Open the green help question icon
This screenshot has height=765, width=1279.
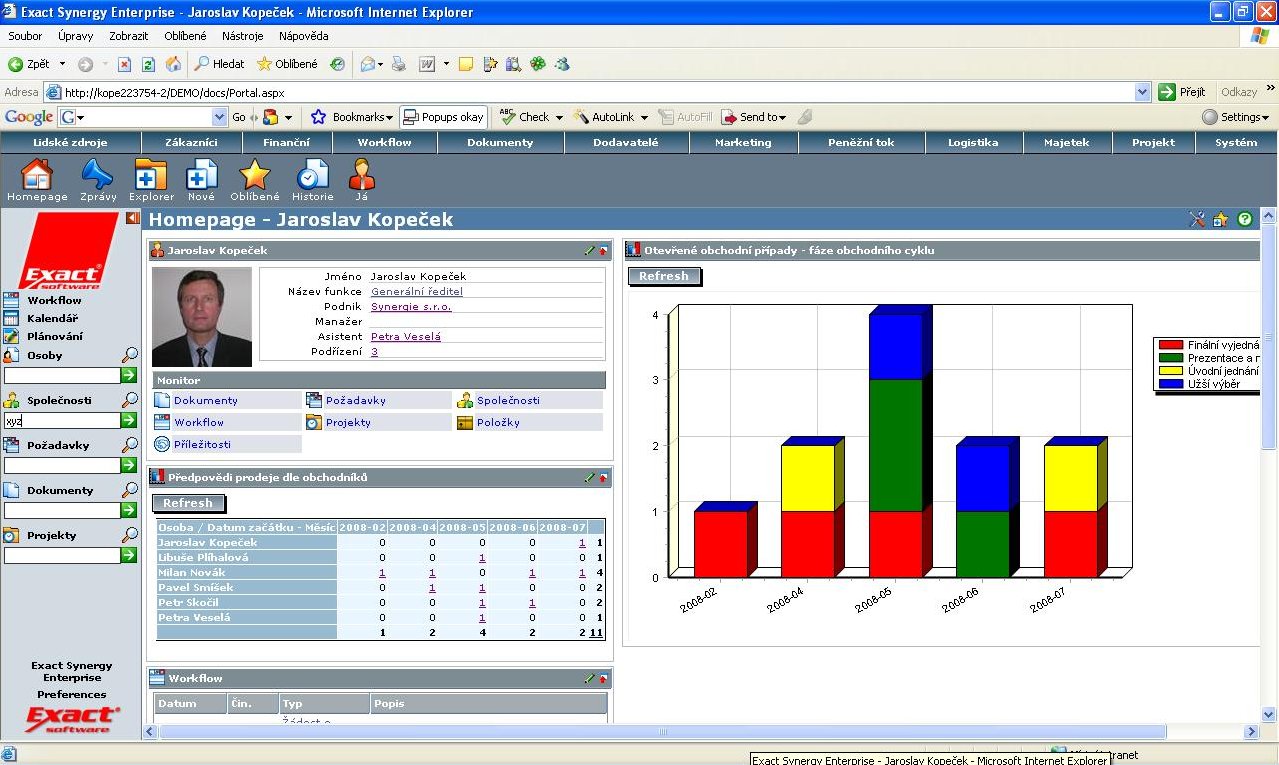coord(1245,220)
